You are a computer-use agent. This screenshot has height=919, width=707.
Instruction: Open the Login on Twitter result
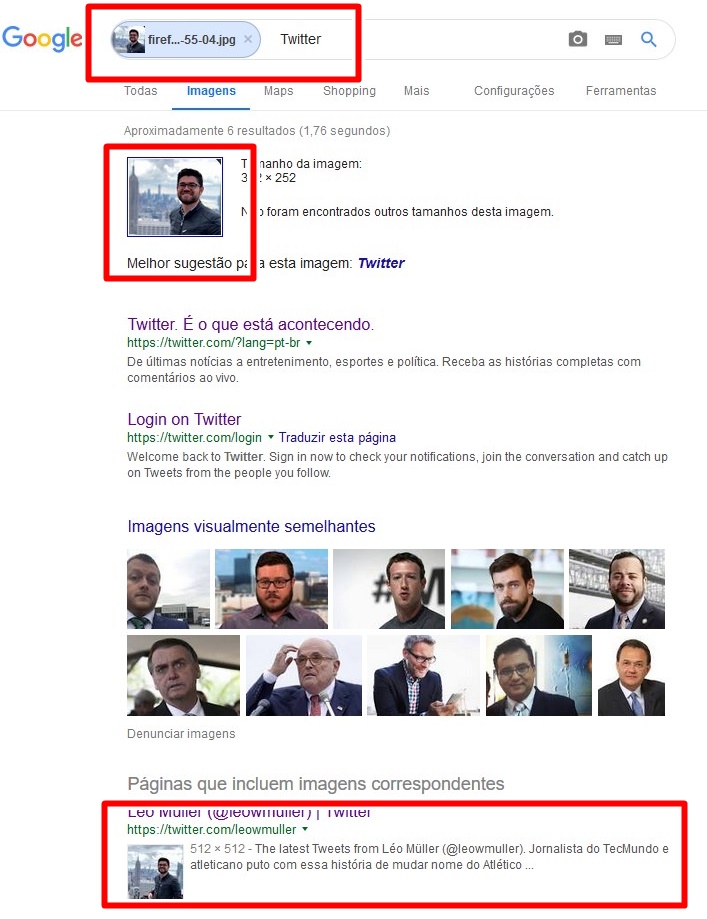pos(184,419)
